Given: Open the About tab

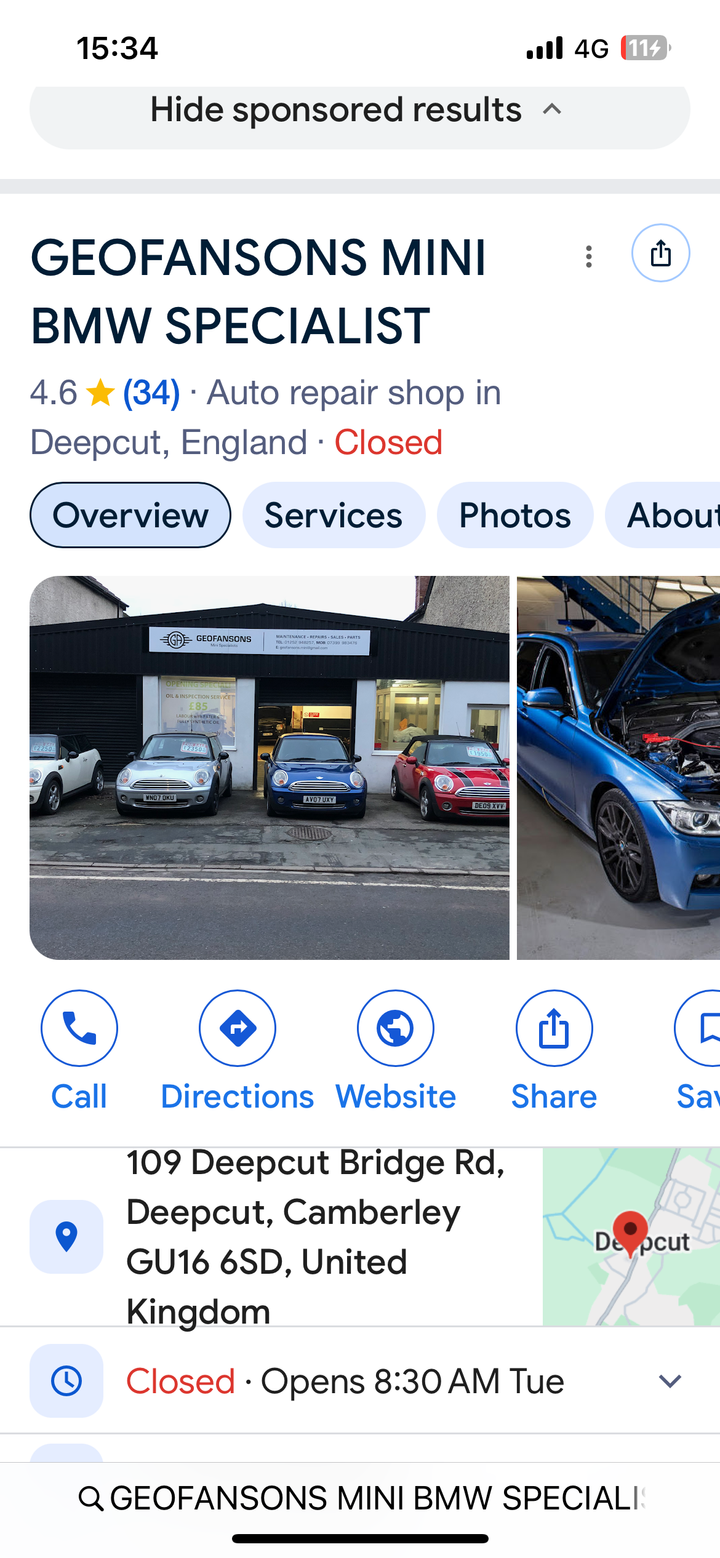Looking at the screenshot, I should [665, 515].
